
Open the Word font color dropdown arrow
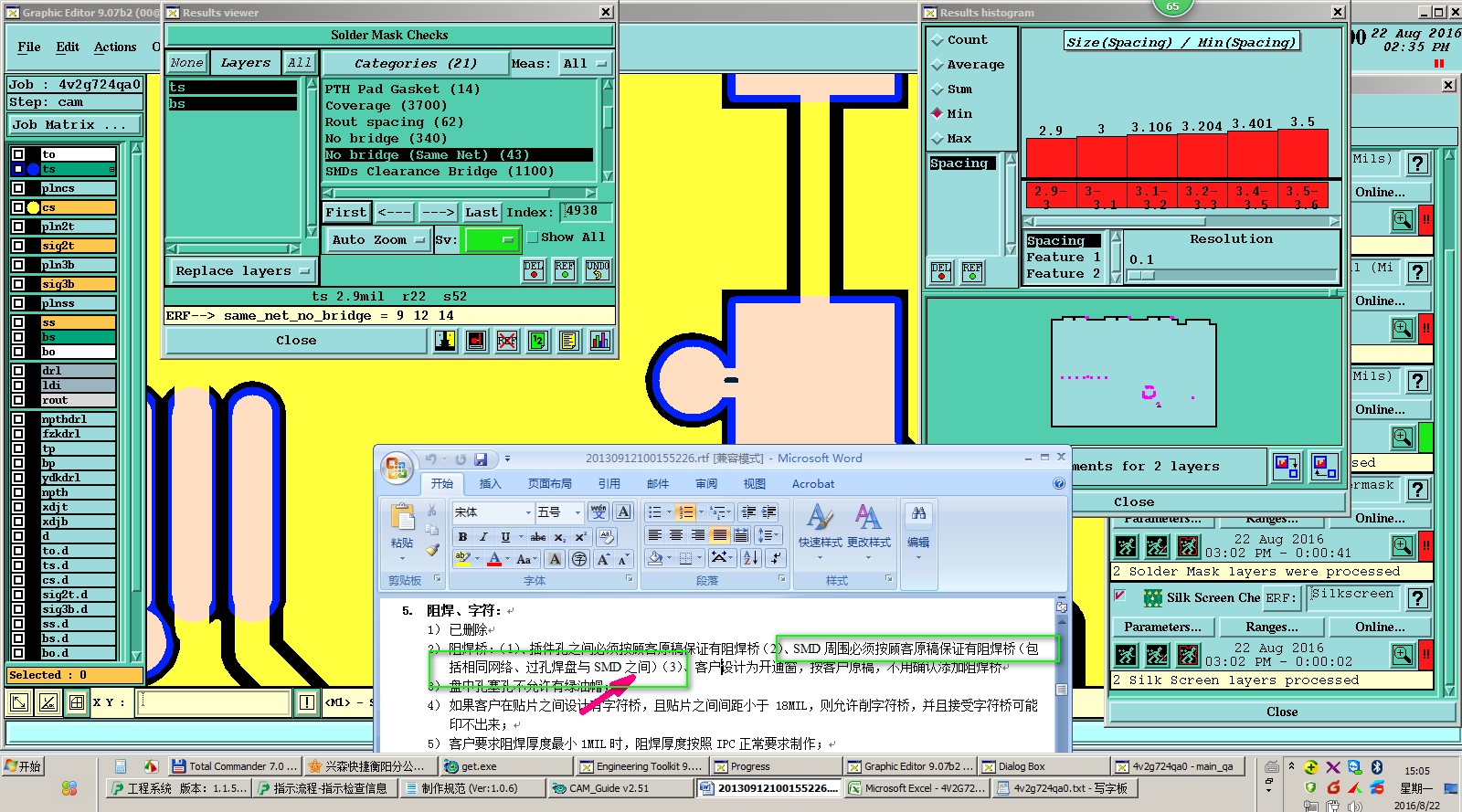[x=507, y=559]
